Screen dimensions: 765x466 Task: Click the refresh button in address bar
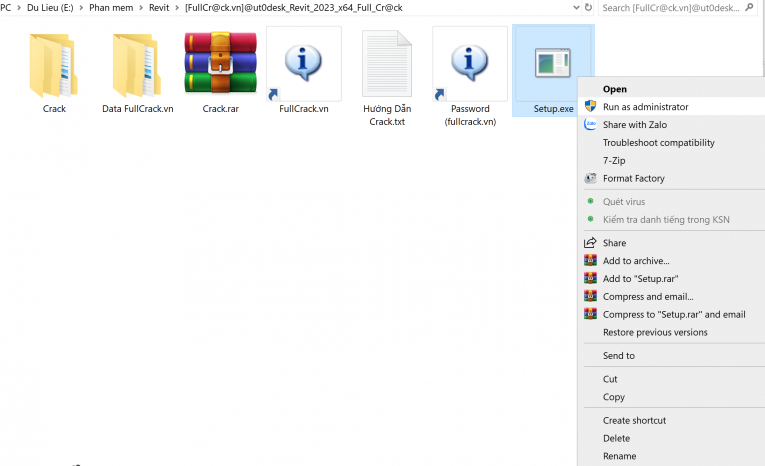(588, 7)
